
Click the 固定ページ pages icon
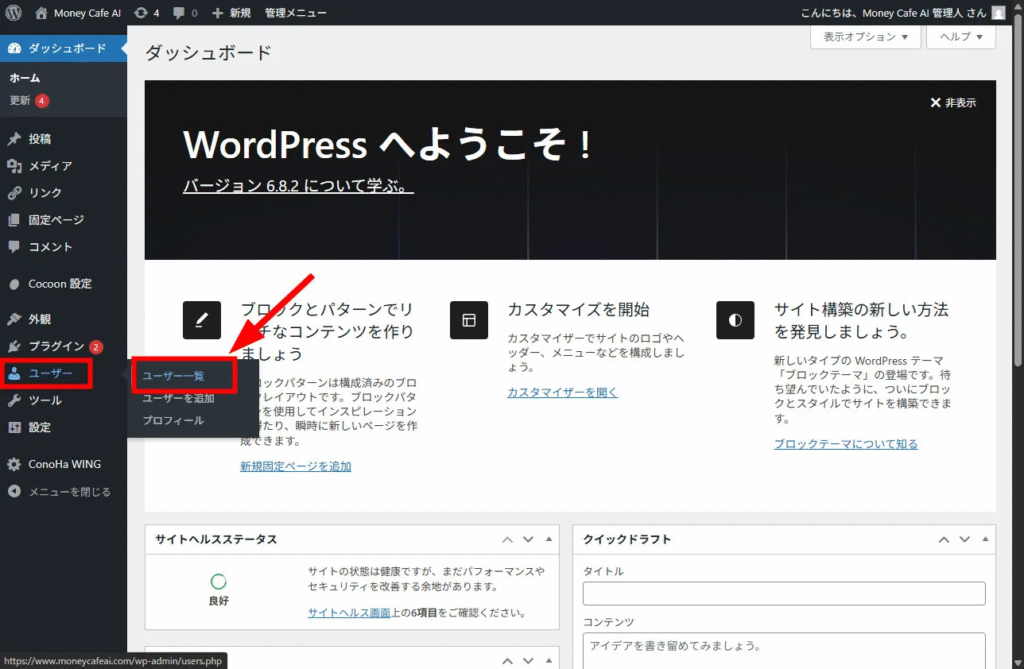[14, 220]
